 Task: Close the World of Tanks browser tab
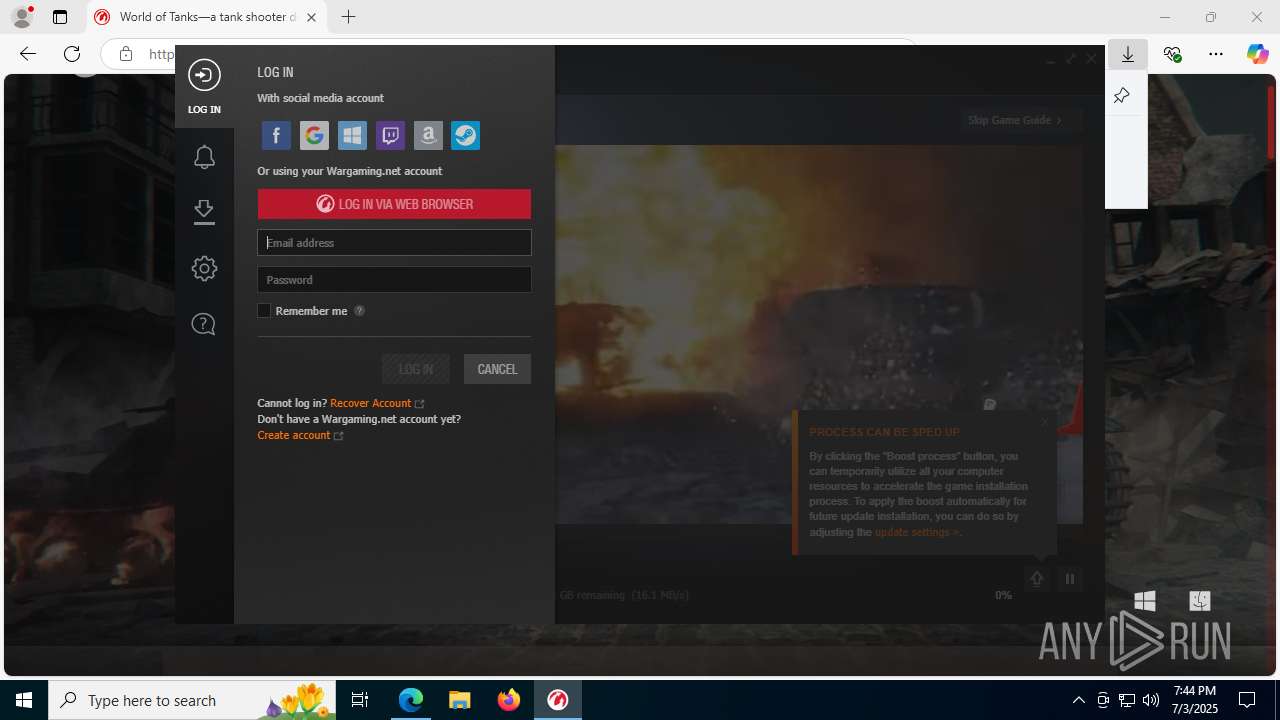pyautogui.click(x=311, y=17)
